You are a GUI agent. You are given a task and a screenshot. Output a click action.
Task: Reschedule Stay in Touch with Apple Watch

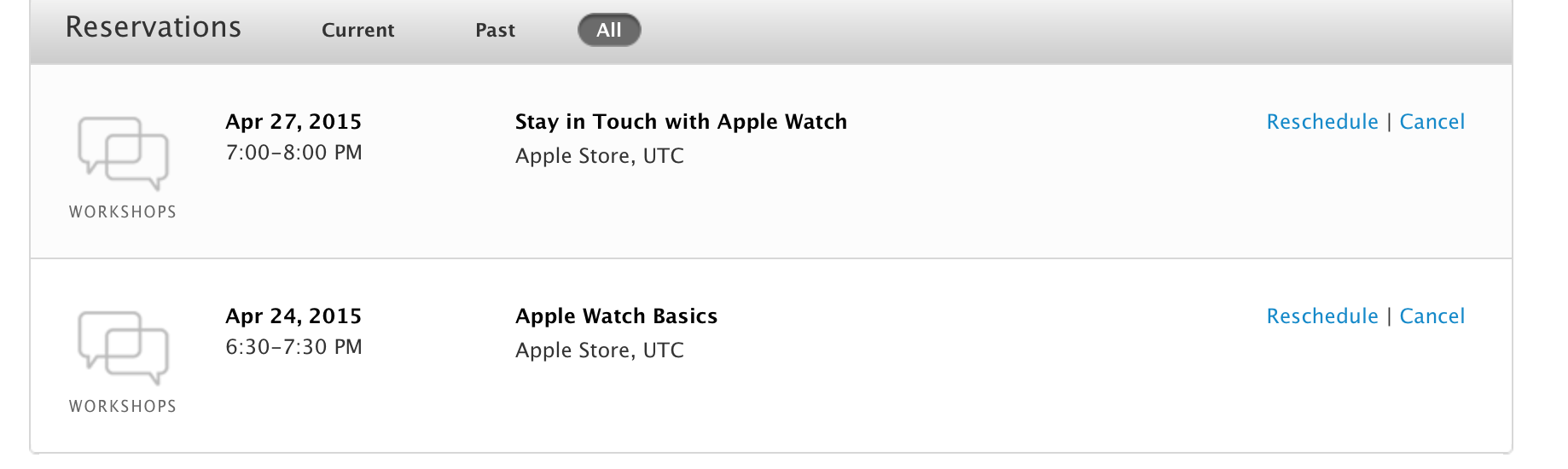click(1321, 122)
